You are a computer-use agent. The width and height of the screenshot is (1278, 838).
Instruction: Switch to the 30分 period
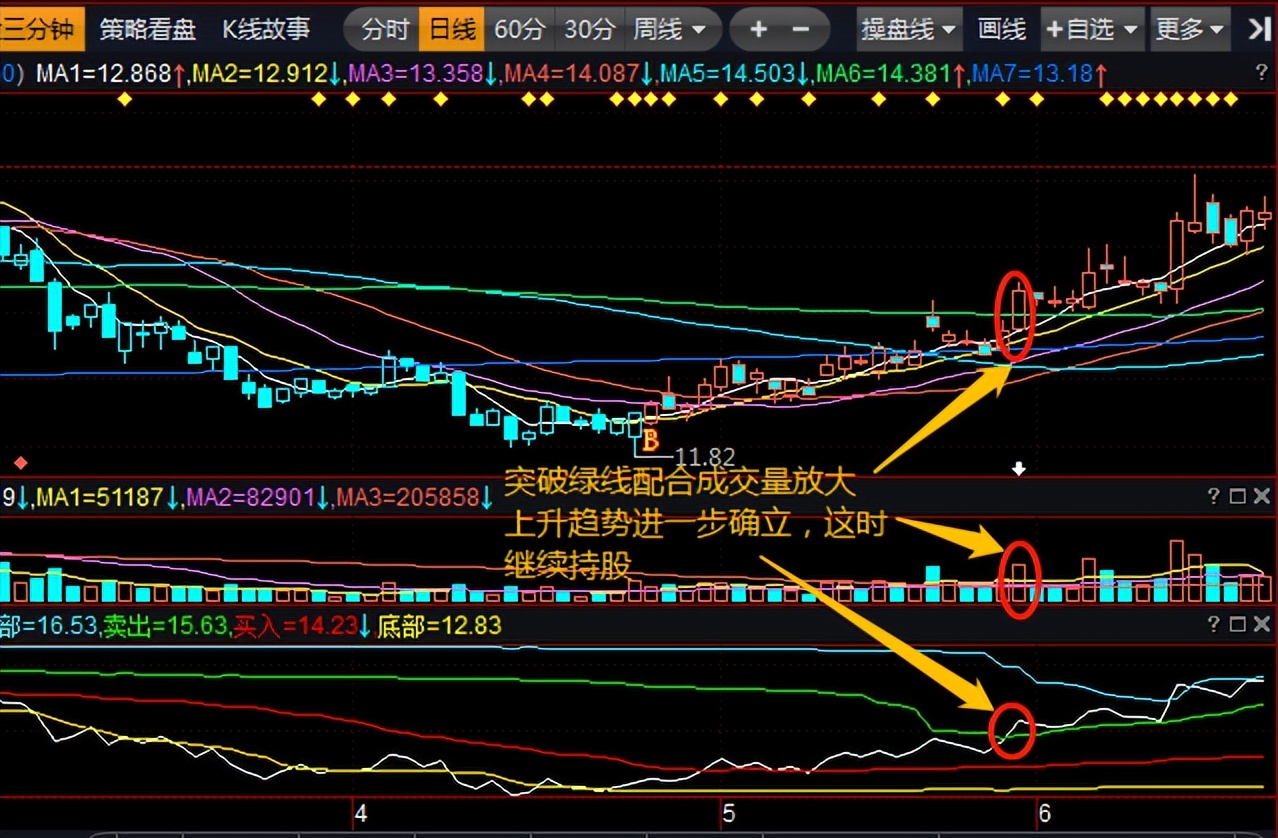click(589, 29)
